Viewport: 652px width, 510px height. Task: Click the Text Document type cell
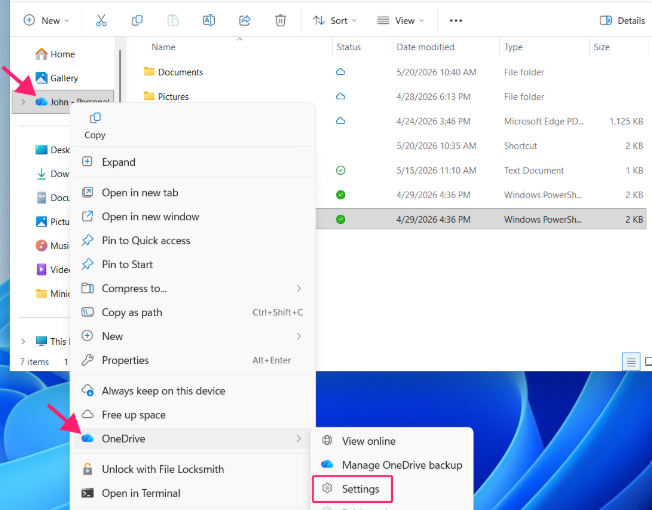pos(534,170)
